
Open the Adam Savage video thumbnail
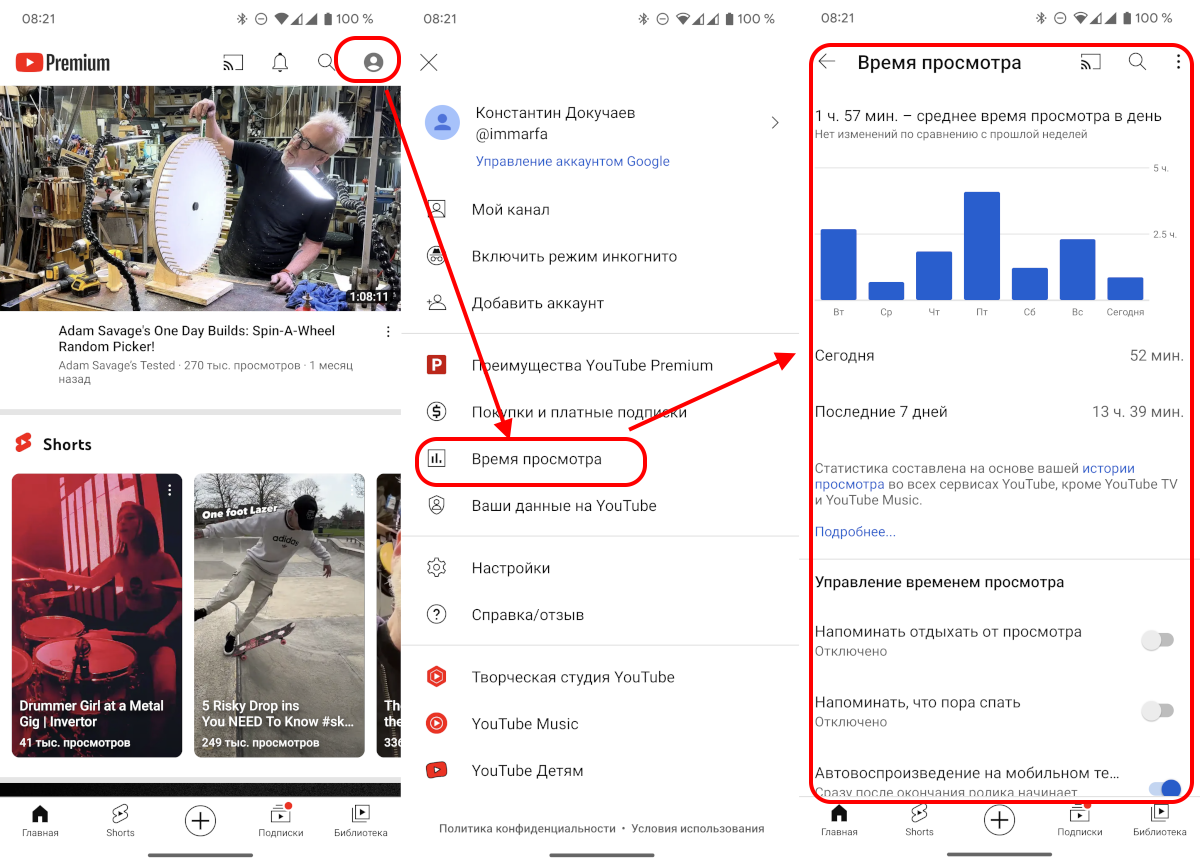click(200, 198)
